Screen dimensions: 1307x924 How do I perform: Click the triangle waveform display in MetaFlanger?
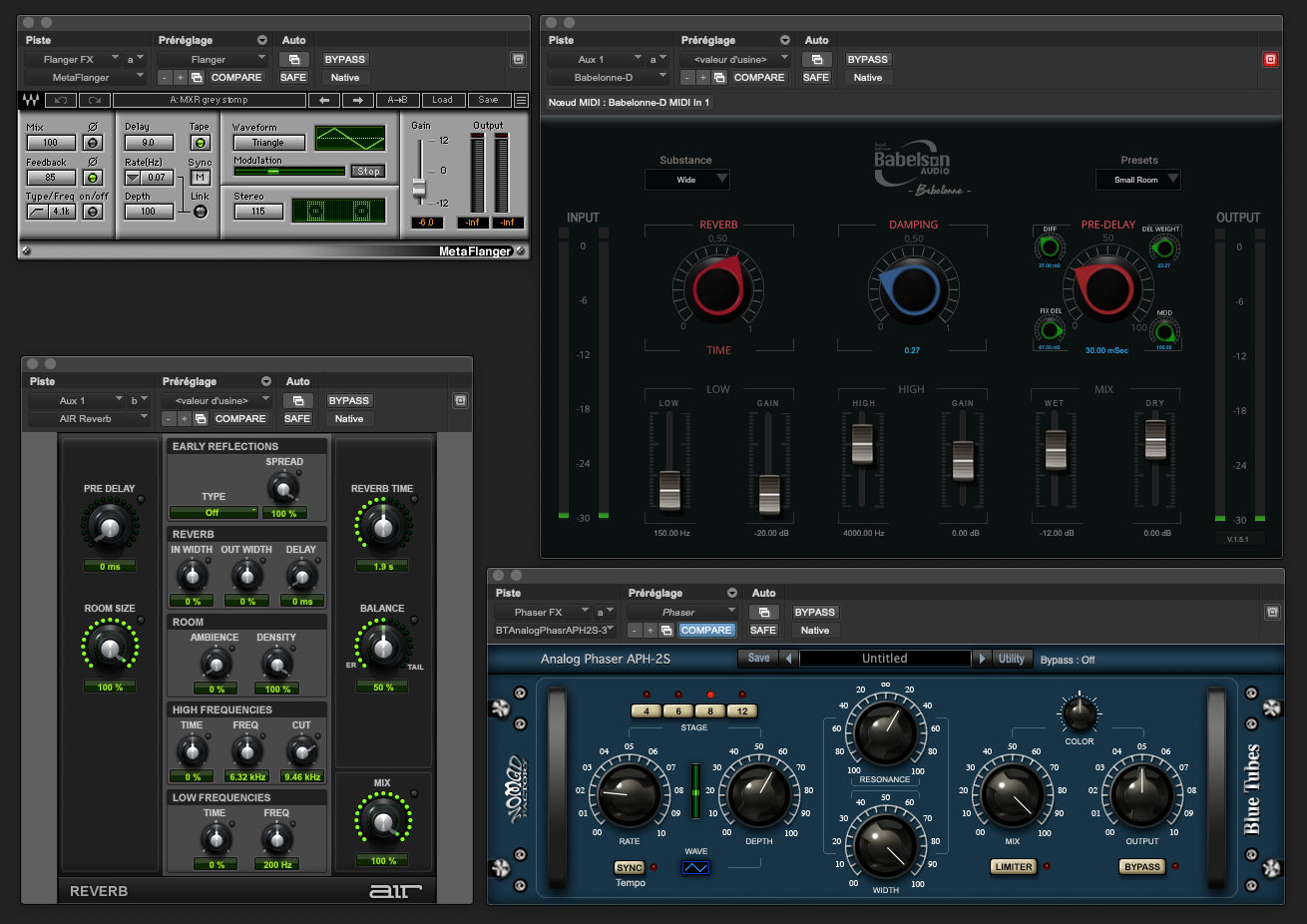click(x=350, y=139)
